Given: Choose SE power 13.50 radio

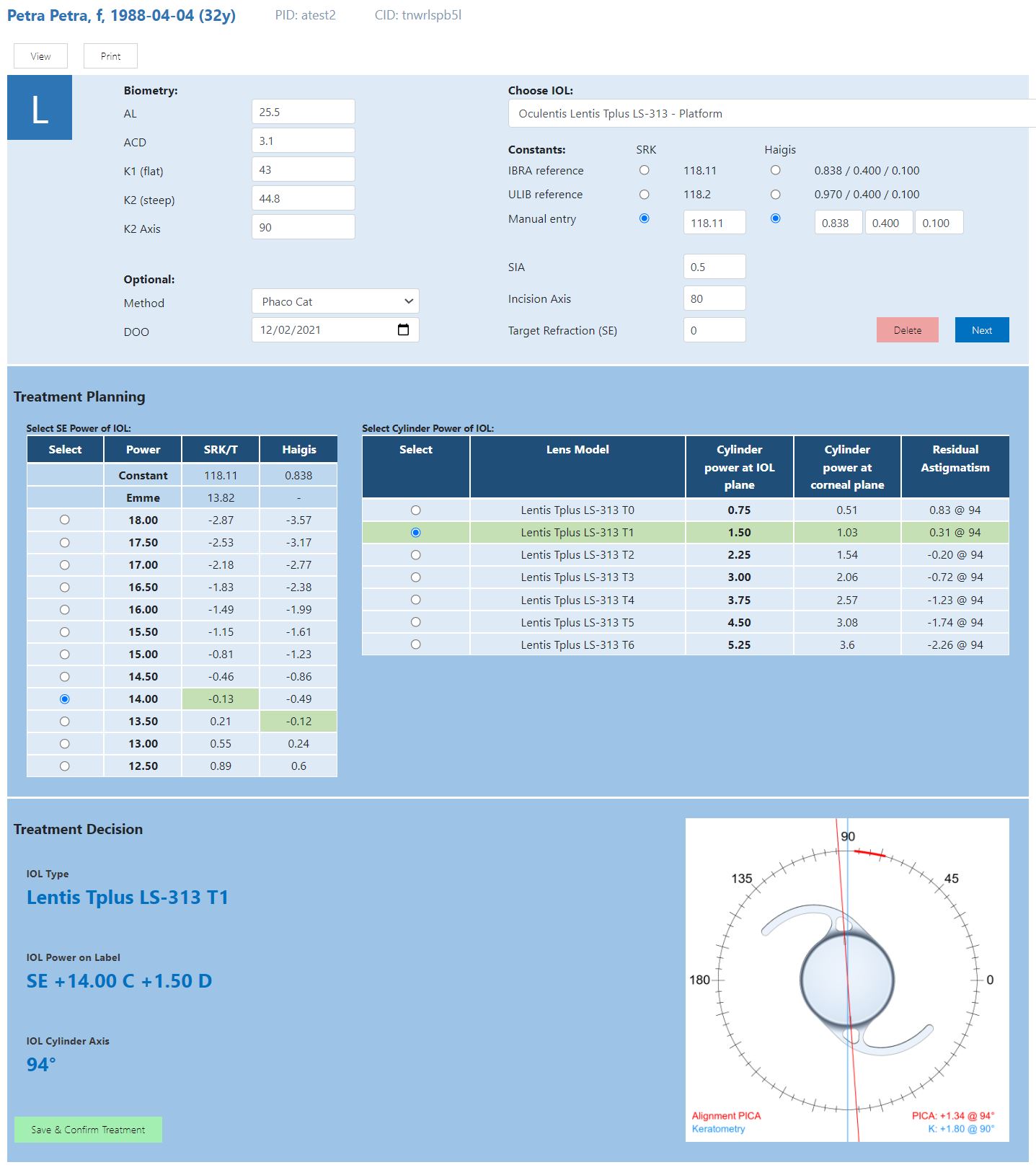Looking at the screenshot, I should click(x=65, y=721).
